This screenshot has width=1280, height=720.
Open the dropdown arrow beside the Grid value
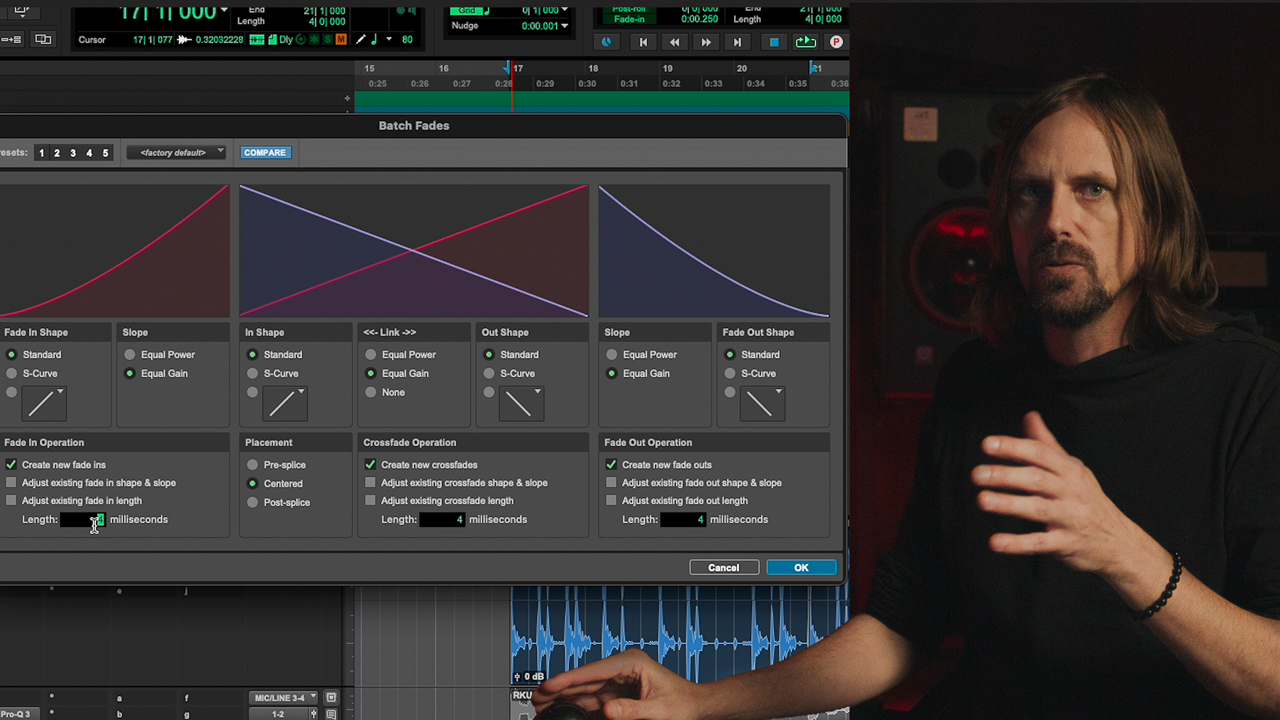[564, 11]
